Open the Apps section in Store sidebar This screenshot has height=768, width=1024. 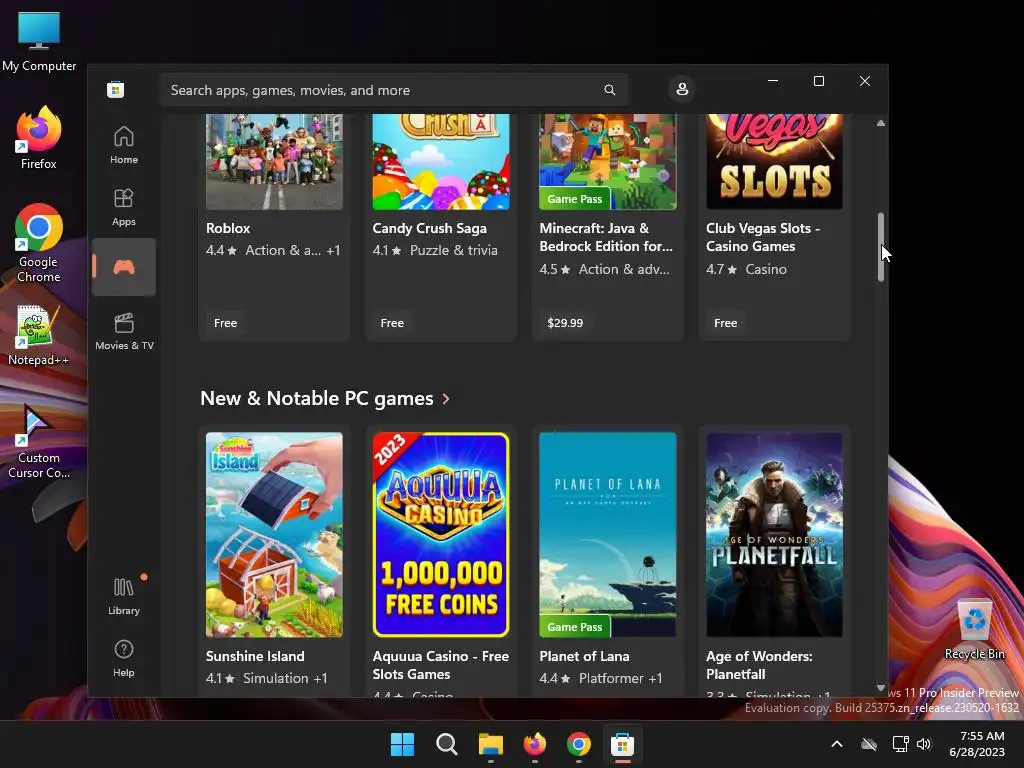point(123,208)
